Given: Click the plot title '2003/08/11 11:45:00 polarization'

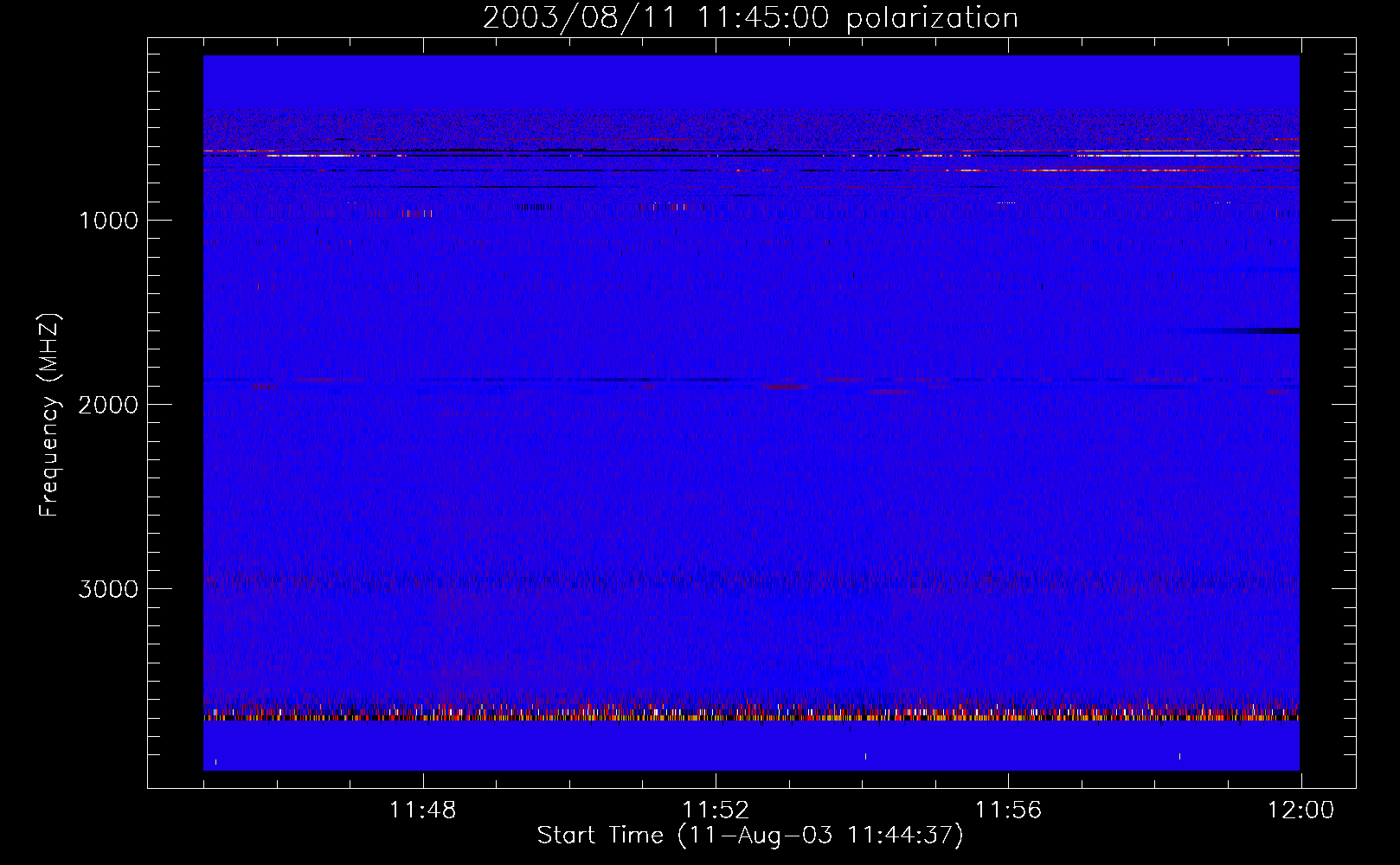Looking at the screenshot, I should pos(750,18).
